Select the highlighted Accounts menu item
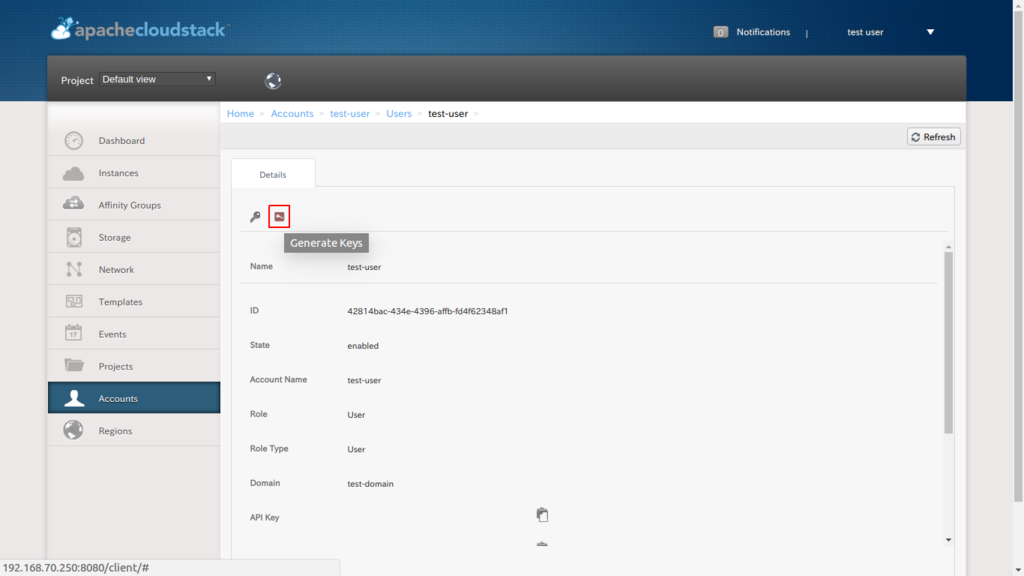 (134, 398)
